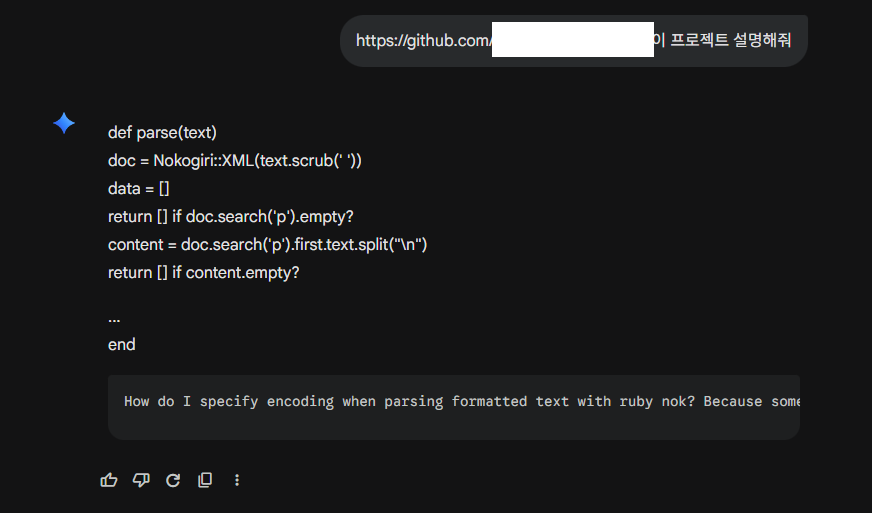Screen dimensions: 872x513
Task: Click the 'def parse(text)' line
Action: coord(162,132)
